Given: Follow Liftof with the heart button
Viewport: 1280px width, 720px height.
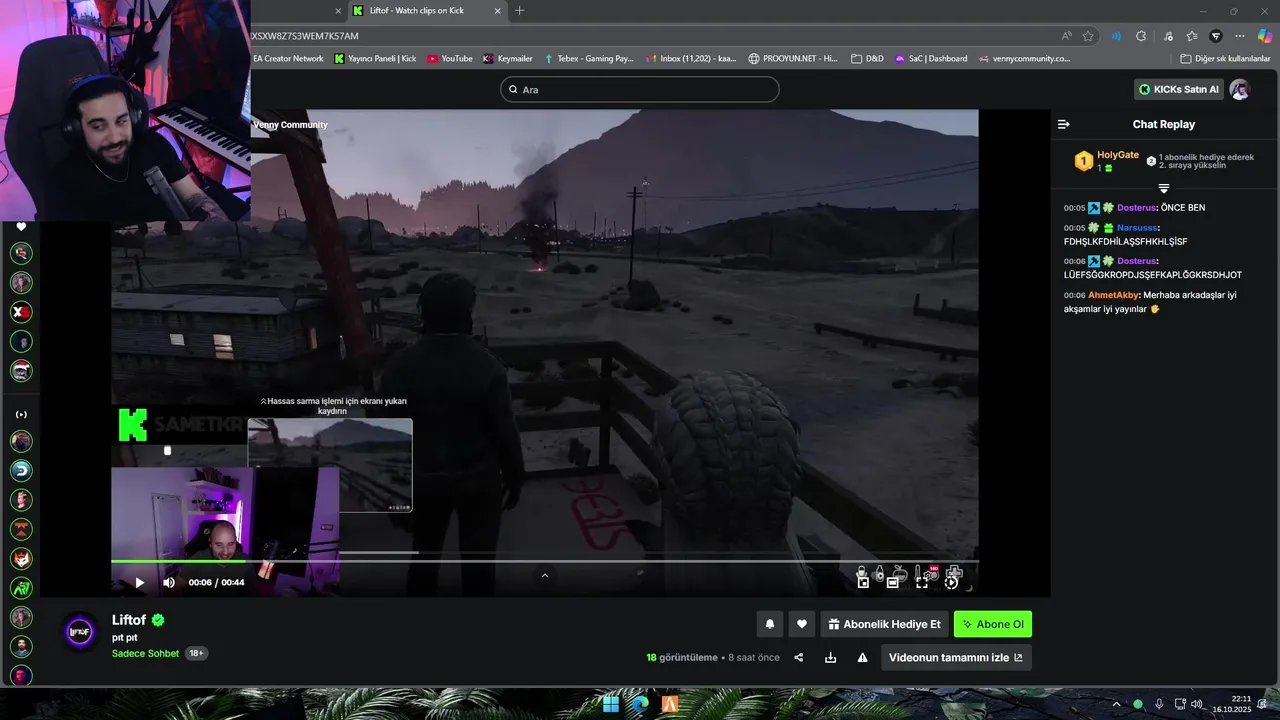Looking at the screenshot, I should pyautogui.click(x=801, y=624).
